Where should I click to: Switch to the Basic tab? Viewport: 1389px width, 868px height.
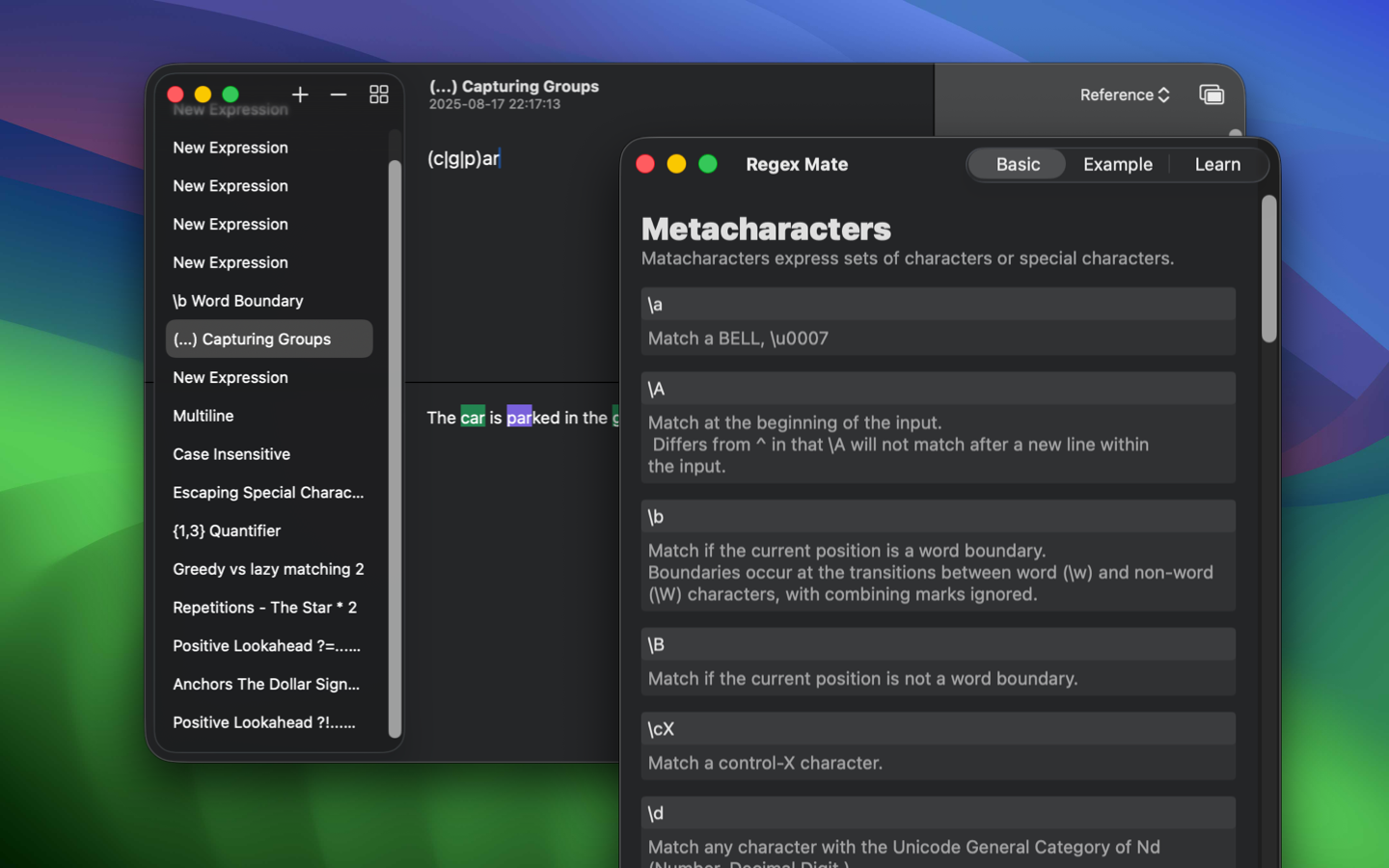click(x=1018, y=164)
